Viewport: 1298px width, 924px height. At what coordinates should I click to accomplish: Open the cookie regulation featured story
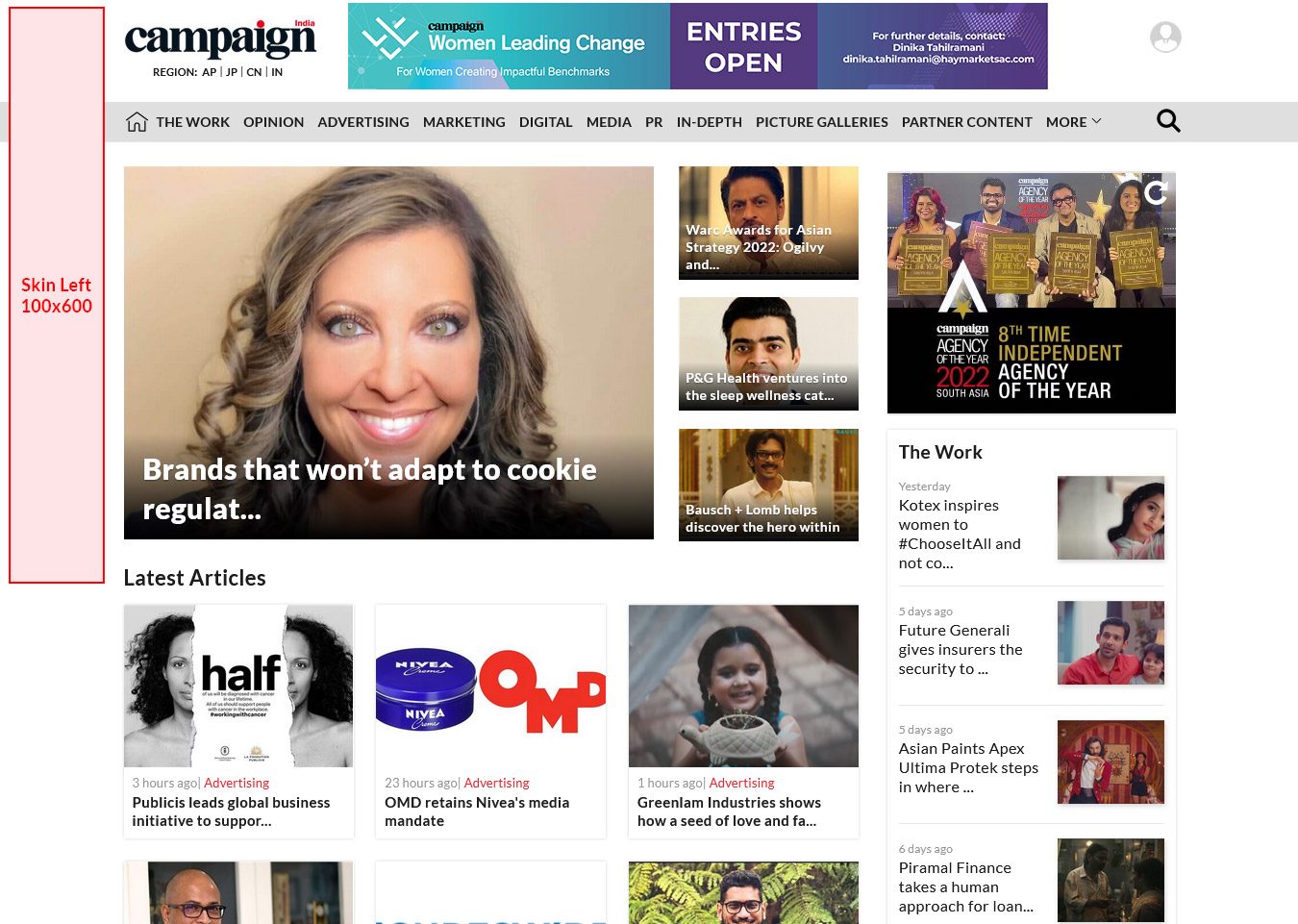388,353
